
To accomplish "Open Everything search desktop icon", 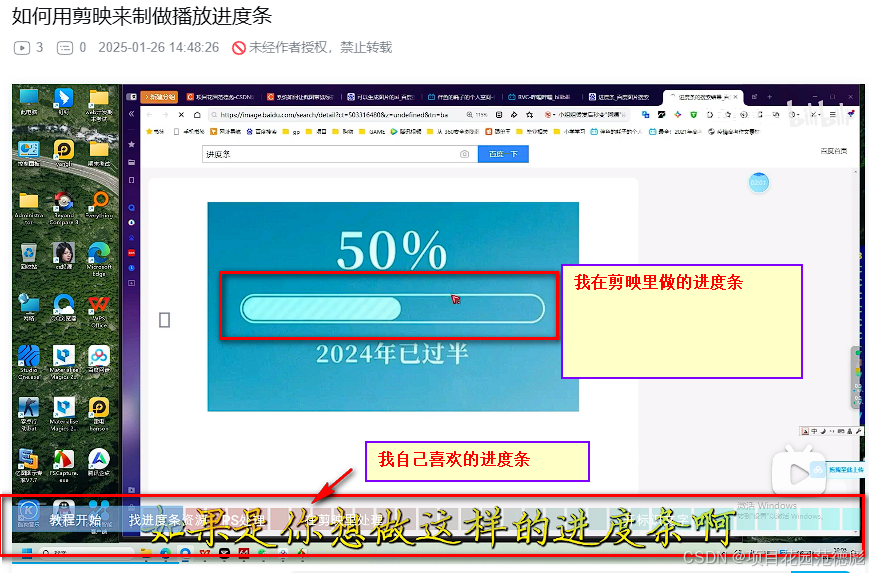I will click(x=100, y=205).
